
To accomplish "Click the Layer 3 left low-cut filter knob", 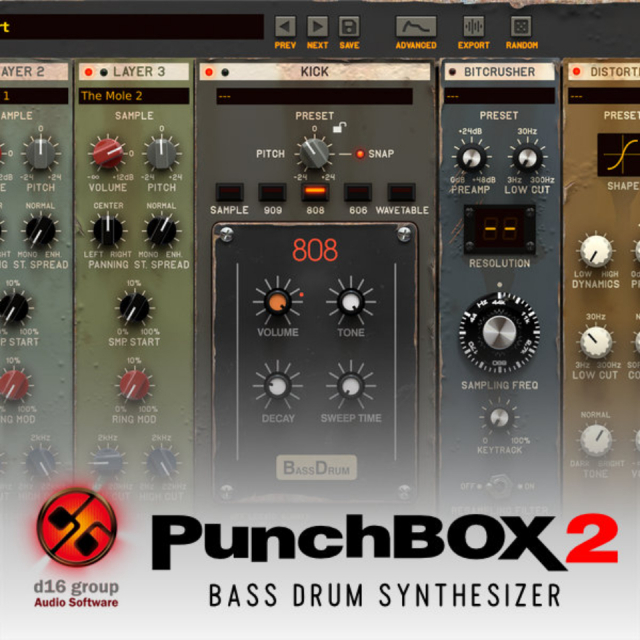I will [107, 462].
